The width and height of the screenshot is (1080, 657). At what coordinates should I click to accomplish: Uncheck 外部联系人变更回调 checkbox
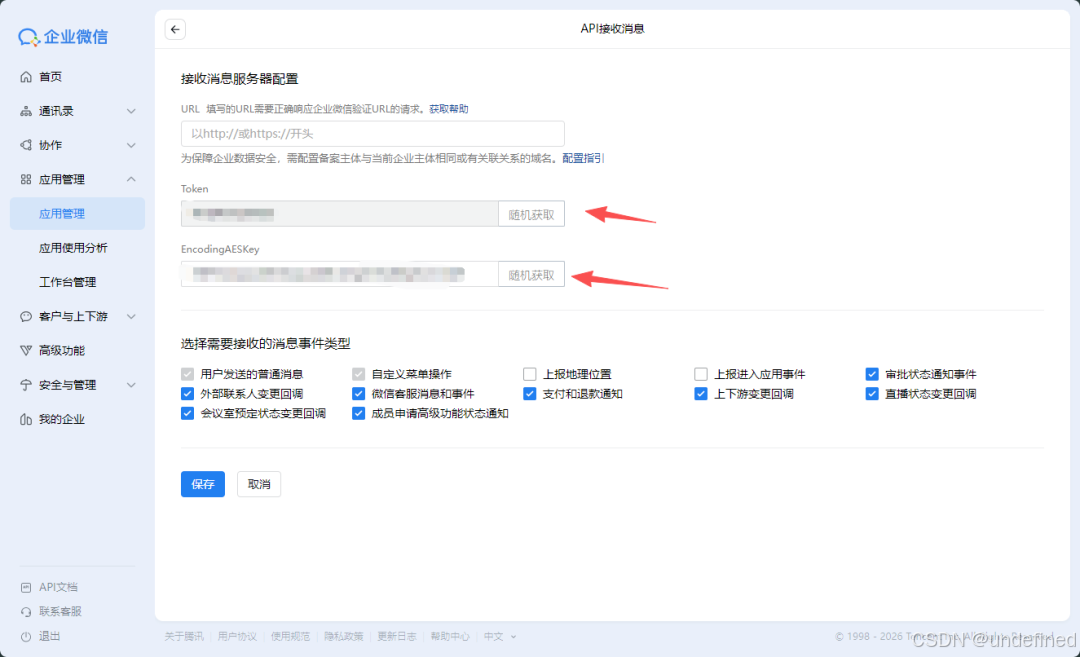pyautogui.click(x=187, y=393)
